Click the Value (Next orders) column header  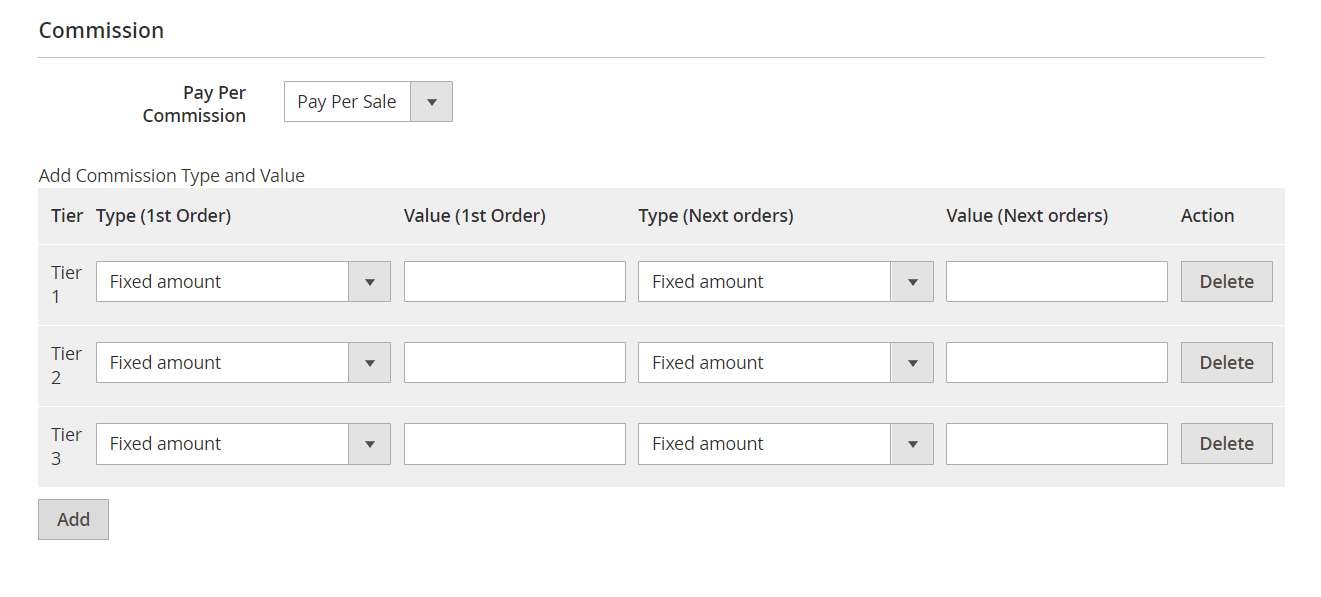click(1027, 216)
